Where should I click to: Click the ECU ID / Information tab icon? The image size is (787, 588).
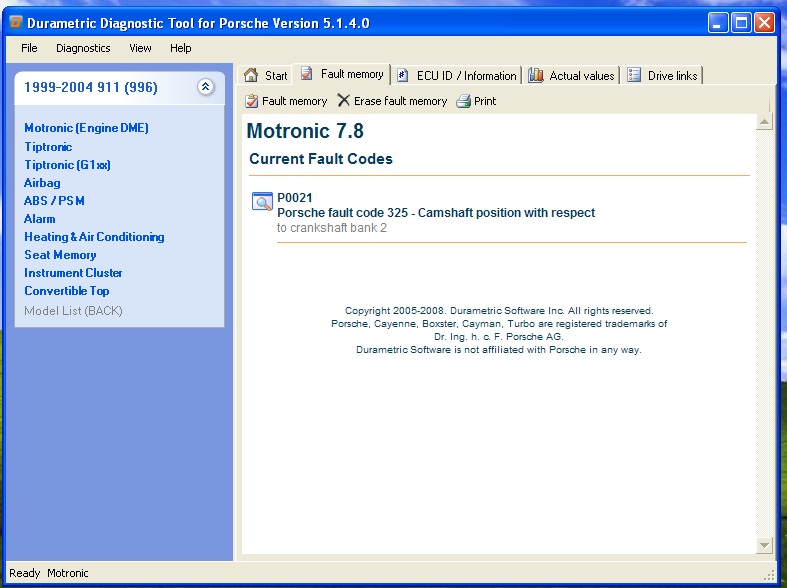[x=403, y=76]
